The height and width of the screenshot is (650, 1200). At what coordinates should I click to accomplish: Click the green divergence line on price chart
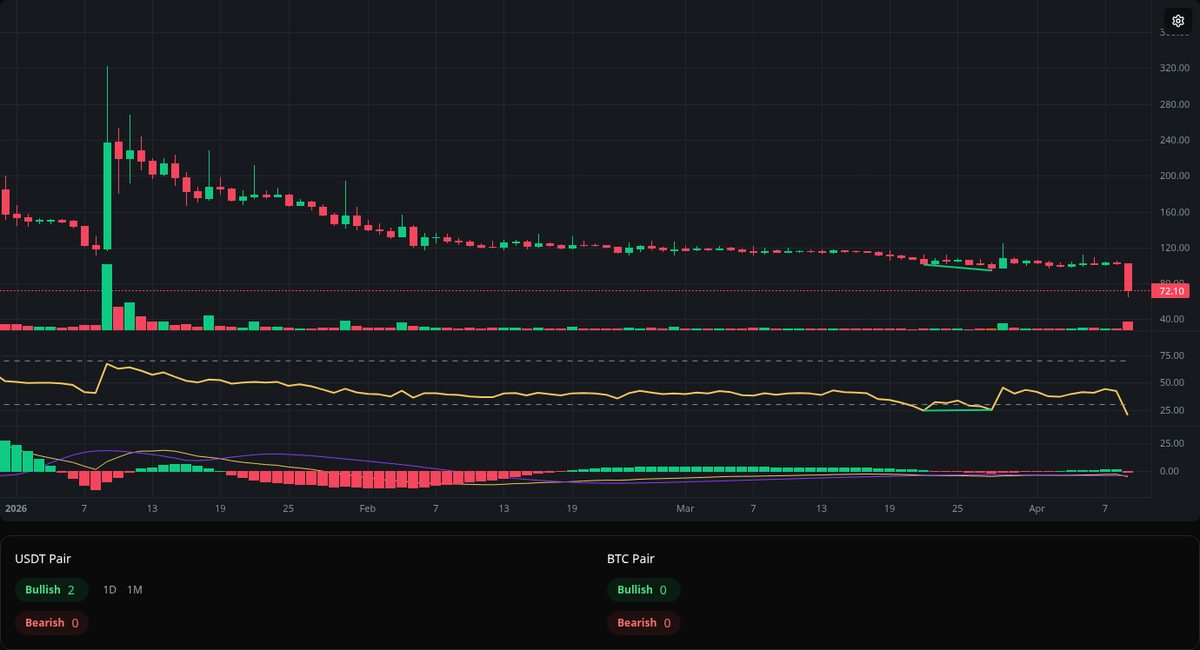click(x=958, y=267)
